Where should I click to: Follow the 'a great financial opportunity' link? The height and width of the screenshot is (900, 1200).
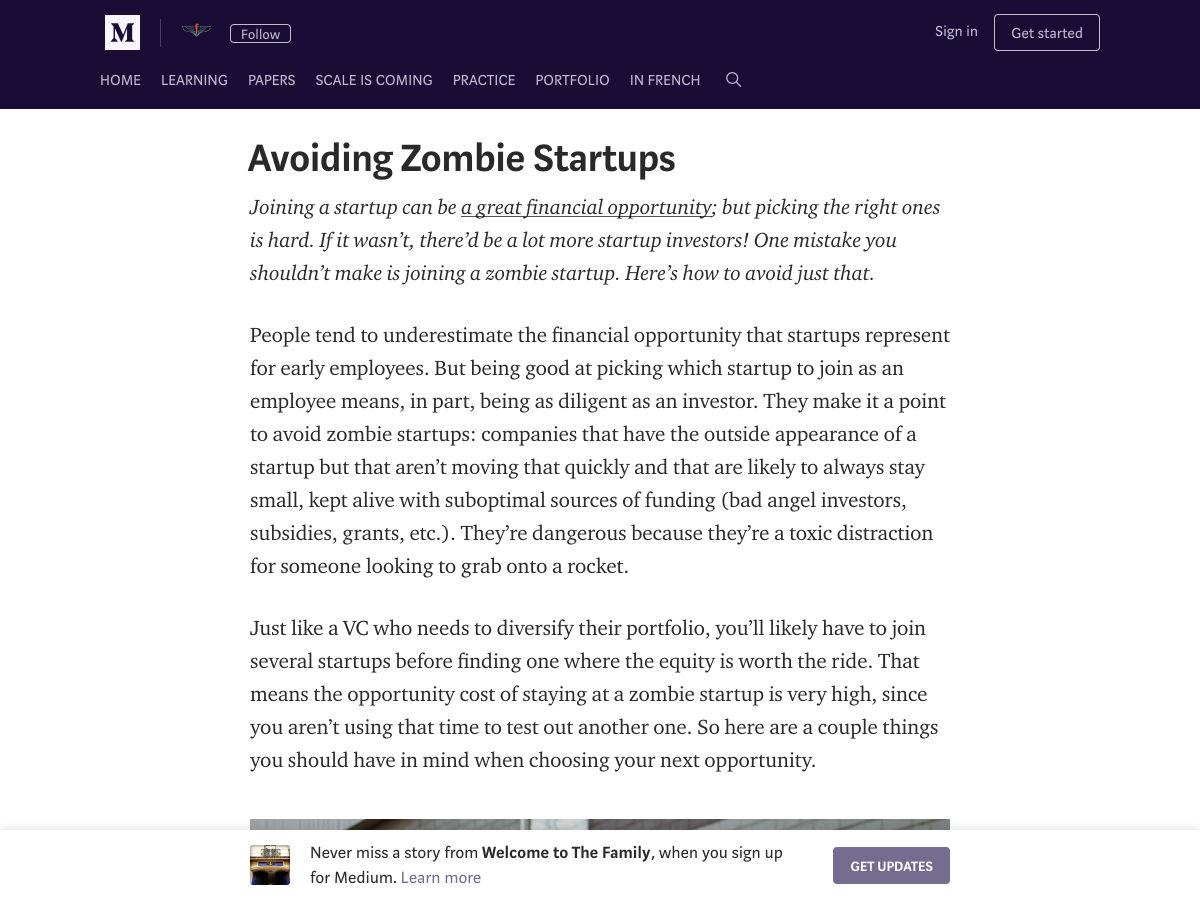pyautogui.click(x=586, y=207)
